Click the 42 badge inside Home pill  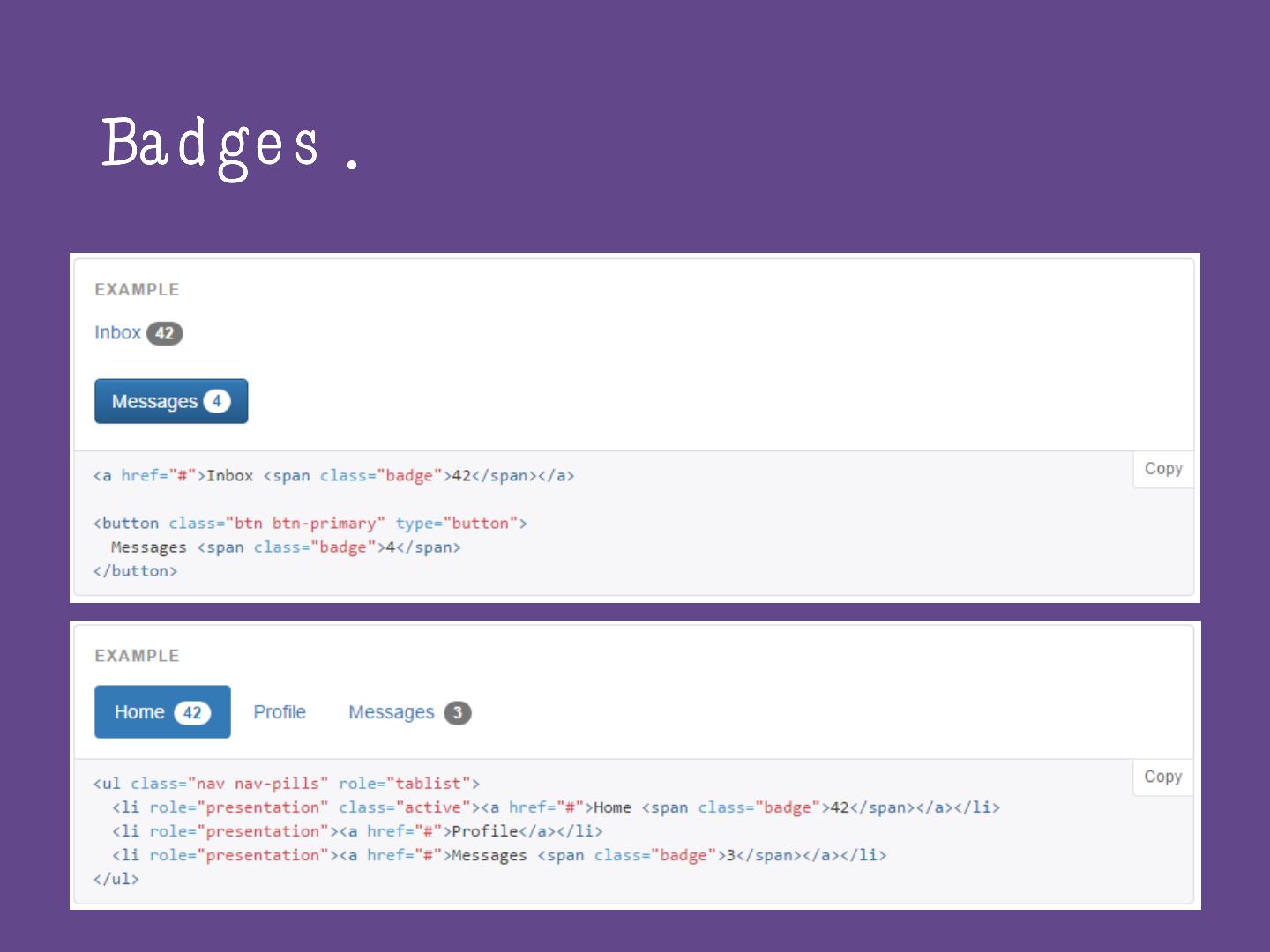pos(192,713)
